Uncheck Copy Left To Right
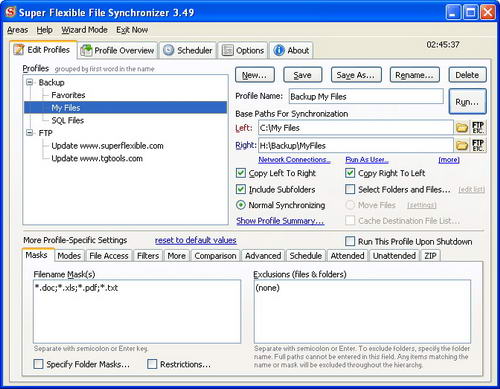 [241, 173]
